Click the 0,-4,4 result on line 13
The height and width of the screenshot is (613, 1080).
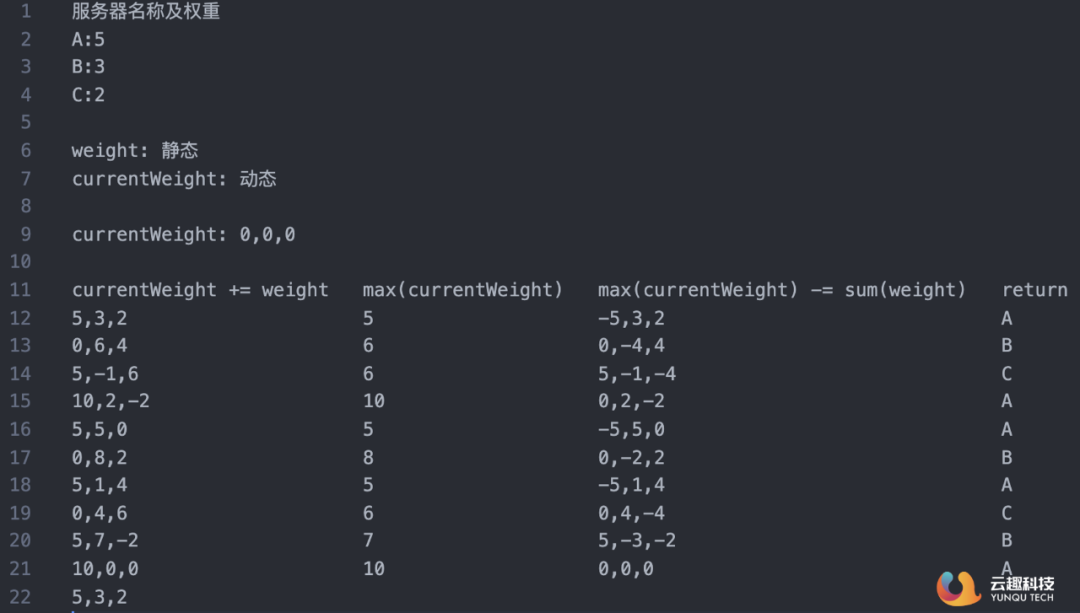(631, 346)
